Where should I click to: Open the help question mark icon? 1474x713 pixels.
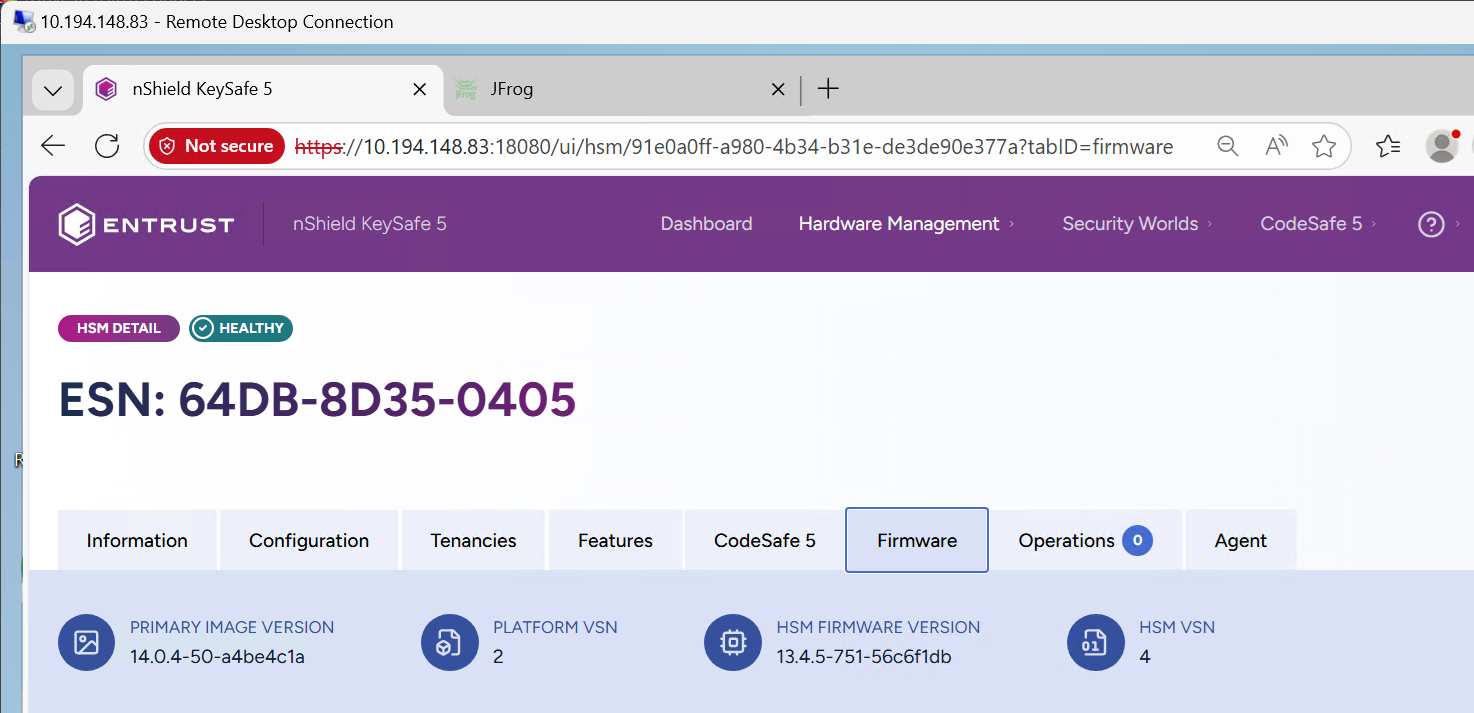(x=1431, y=224)
